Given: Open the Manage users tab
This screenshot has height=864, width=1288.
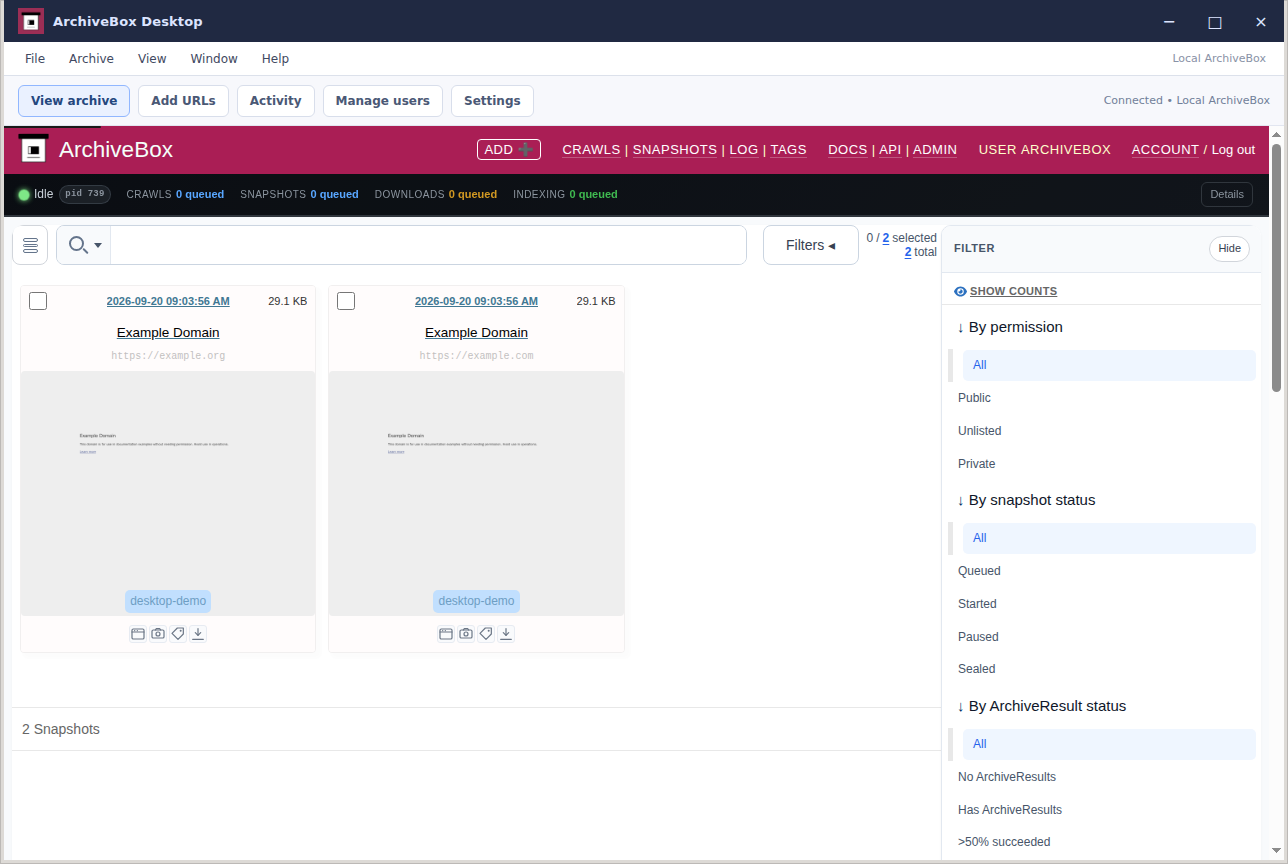Looking at the screenshot, I should 383,101.
